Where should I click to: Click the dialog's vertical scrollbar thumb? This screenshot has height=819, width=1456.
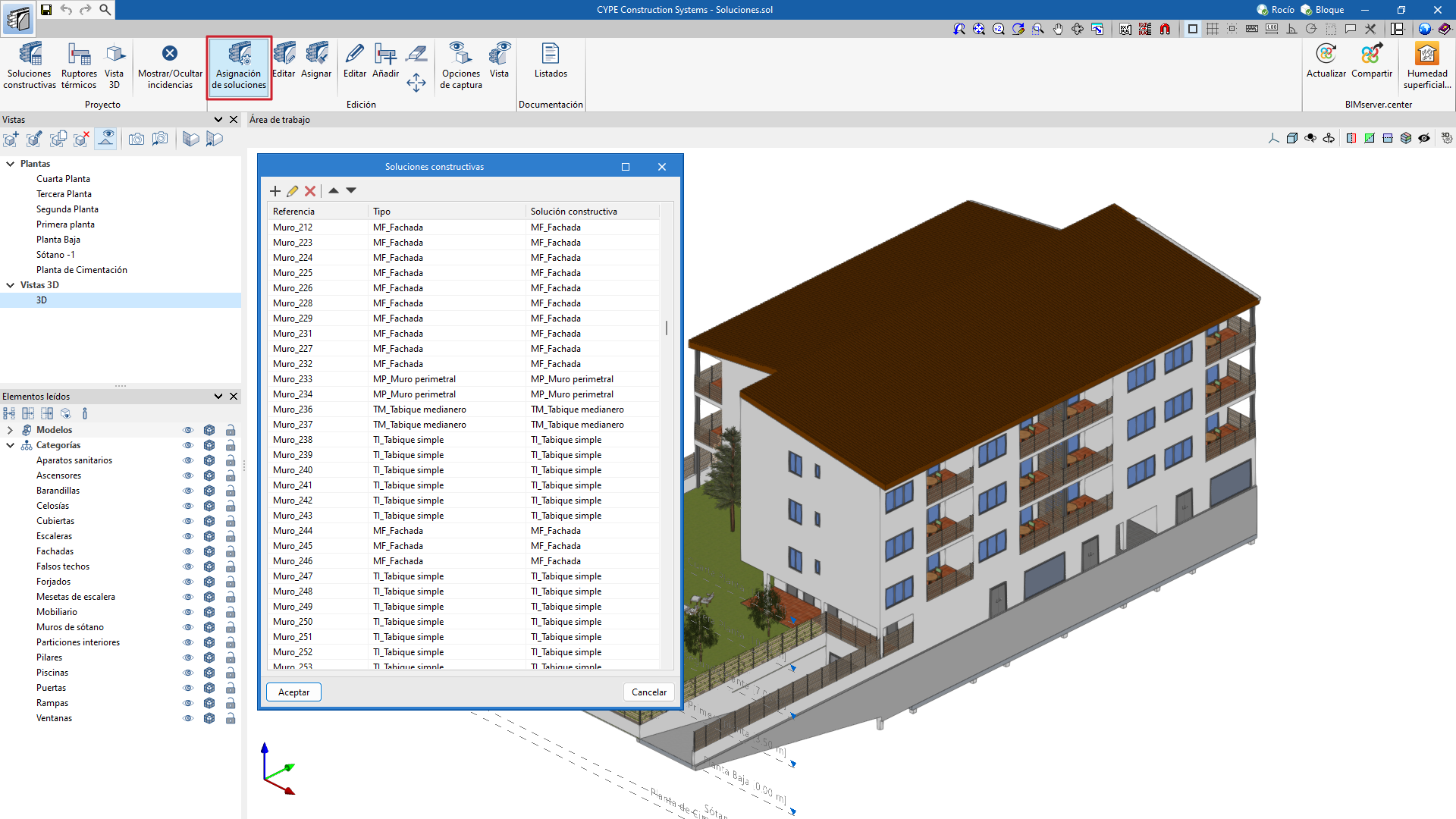click(667, 328)
